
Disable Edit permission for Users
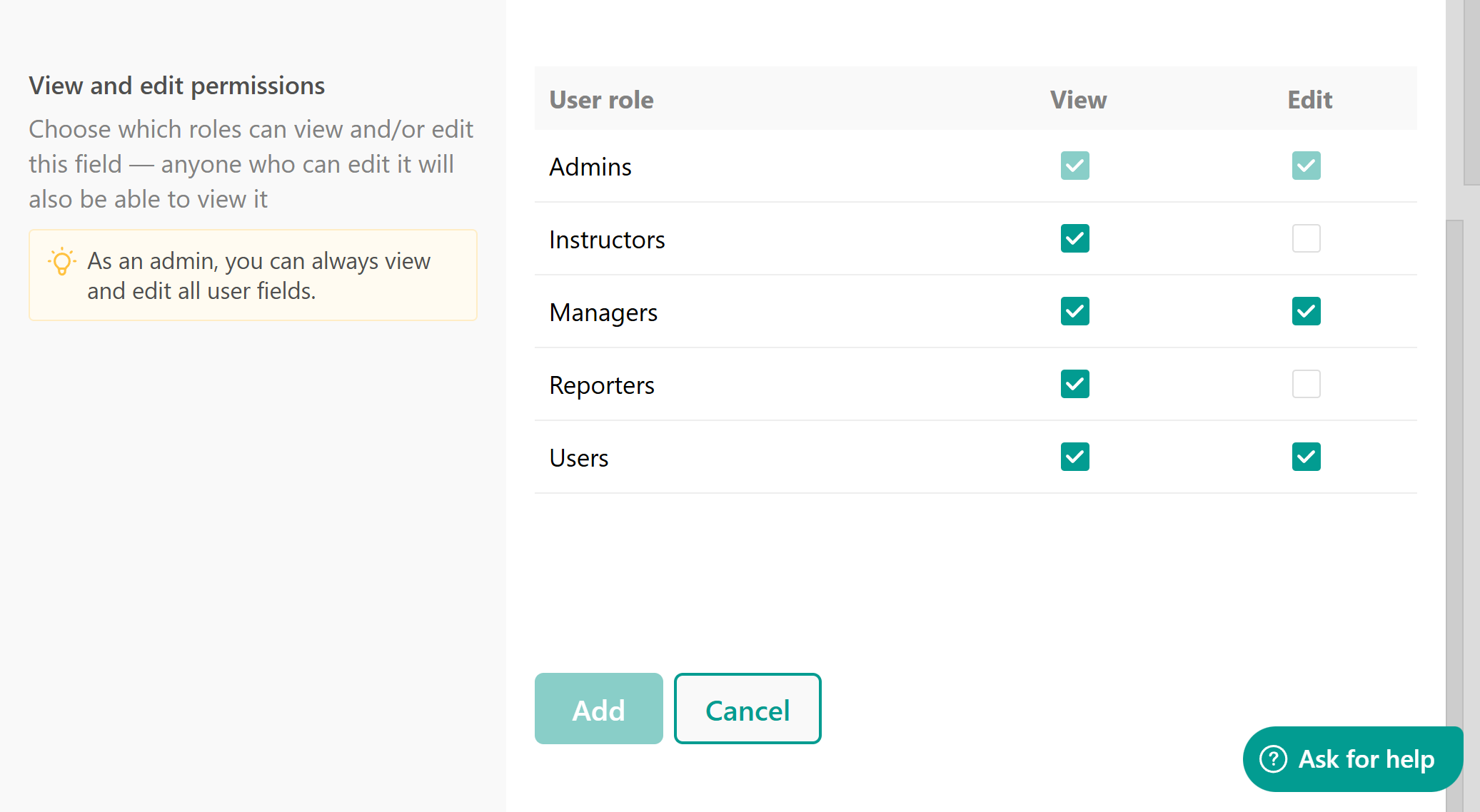1306,457
